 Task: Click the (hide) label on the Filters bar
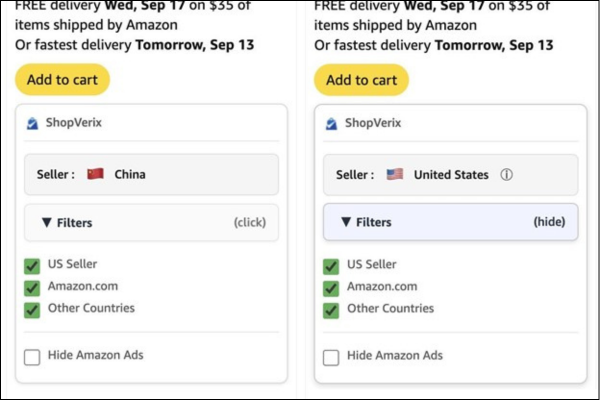[x=550, y=222]
